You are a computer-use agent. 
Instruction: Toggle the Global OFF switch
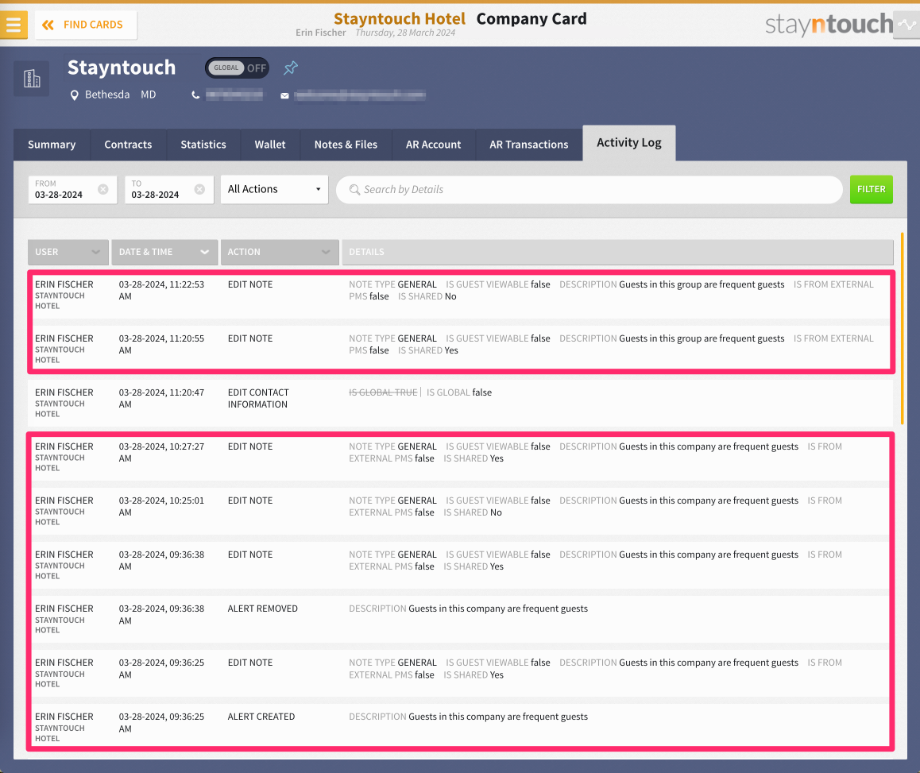coord(237,68)
